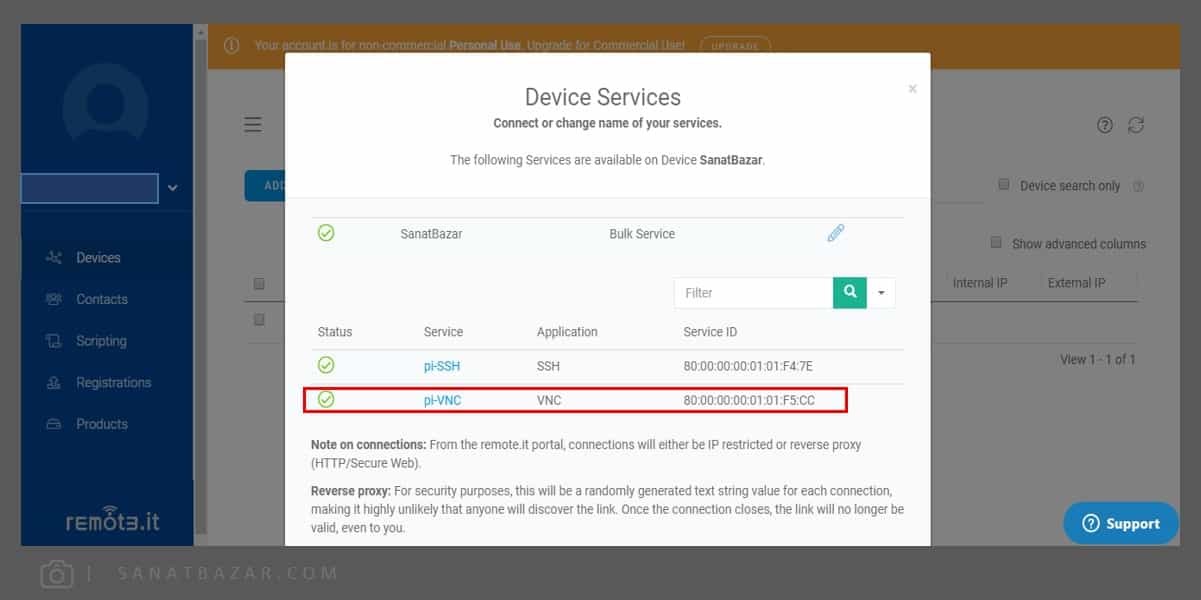The width and height of the screenshot is (1201, 600).
Task: Click the blue ADD button behind dialog
Action: point(265,185)
